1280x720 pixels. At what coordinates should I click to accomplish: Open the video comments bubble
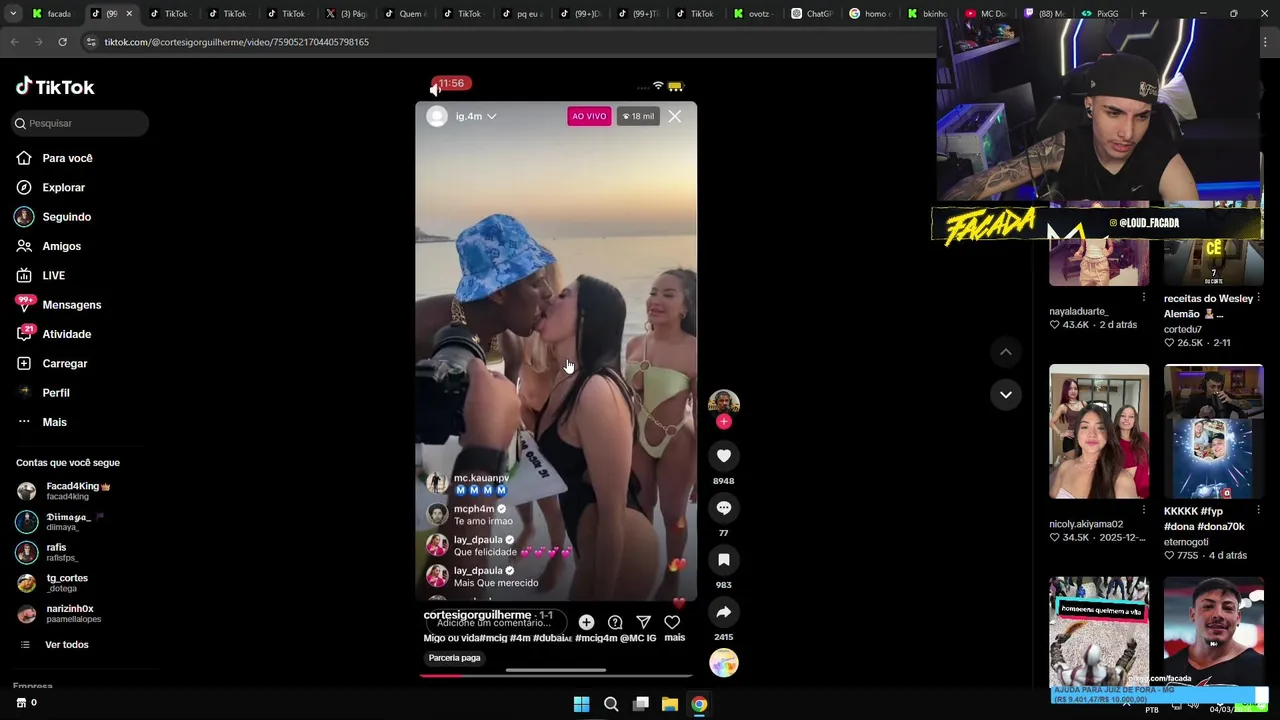(x=724, y=508)
